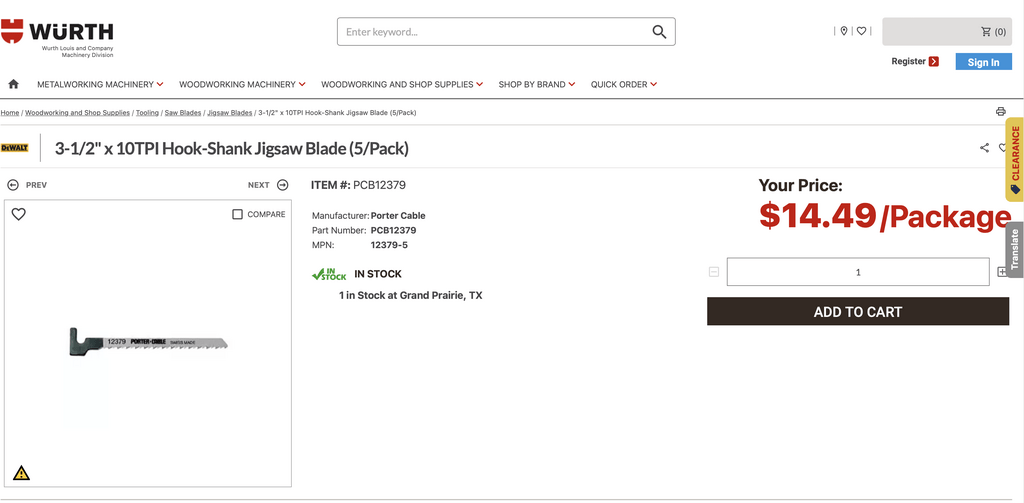The width and height of the screenshot is (1024, 503).
Task: Go to home via house icon
Action: (x=13, y=84)
